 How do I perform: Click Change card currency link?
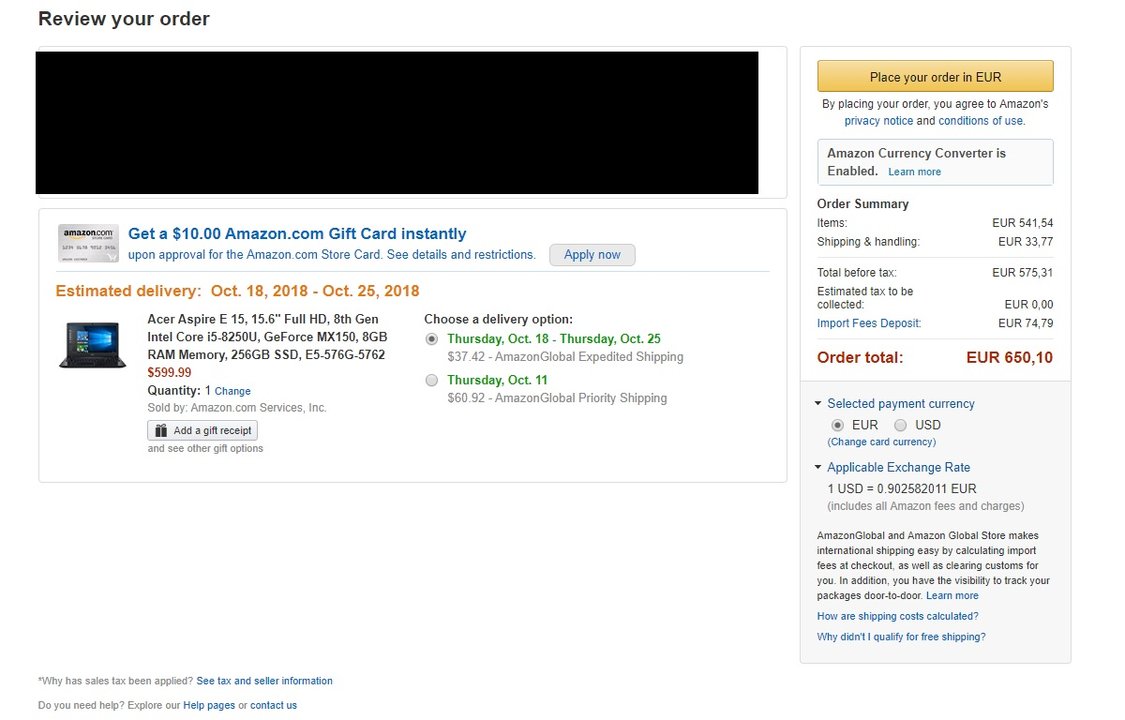click(x=882, y=442)
